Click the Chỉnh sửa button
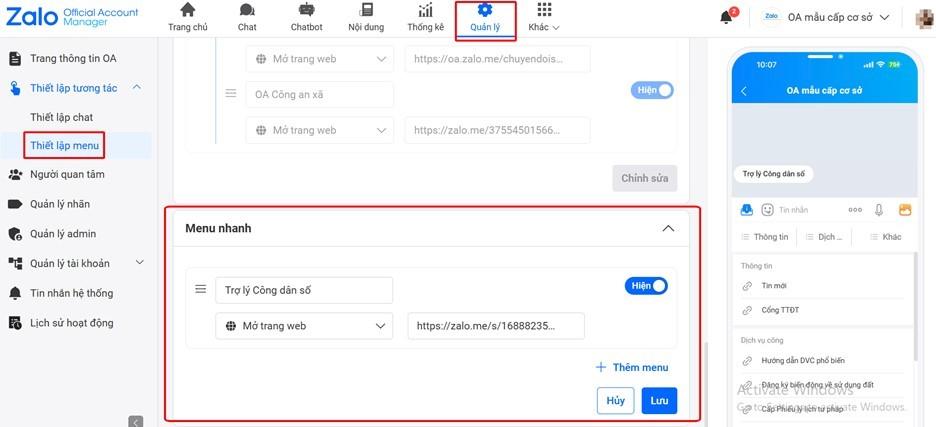This screenshot has height=427, width=936. click(645, 178)
